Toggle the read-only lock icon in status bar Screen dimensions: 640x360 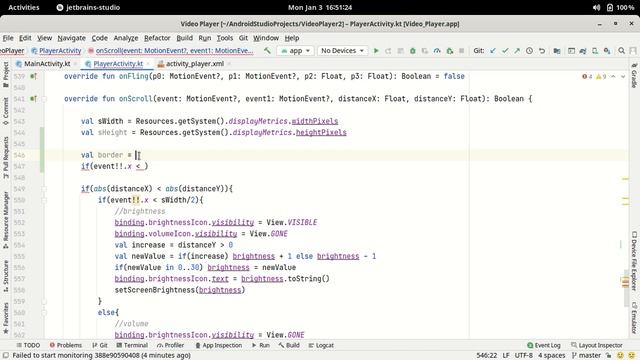click(608, 356)
